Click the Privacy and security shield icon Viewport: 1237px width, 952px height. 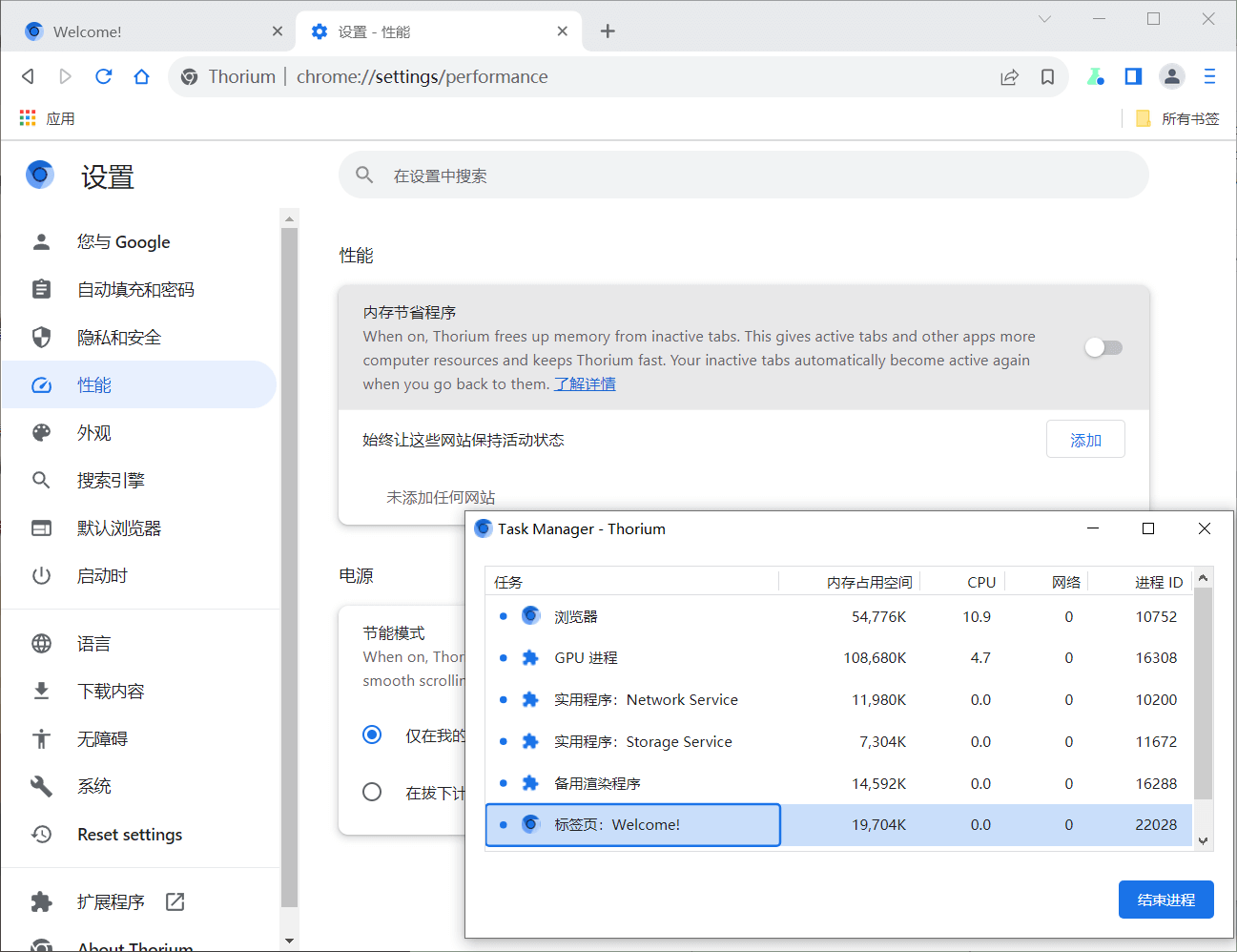(41, 337)
